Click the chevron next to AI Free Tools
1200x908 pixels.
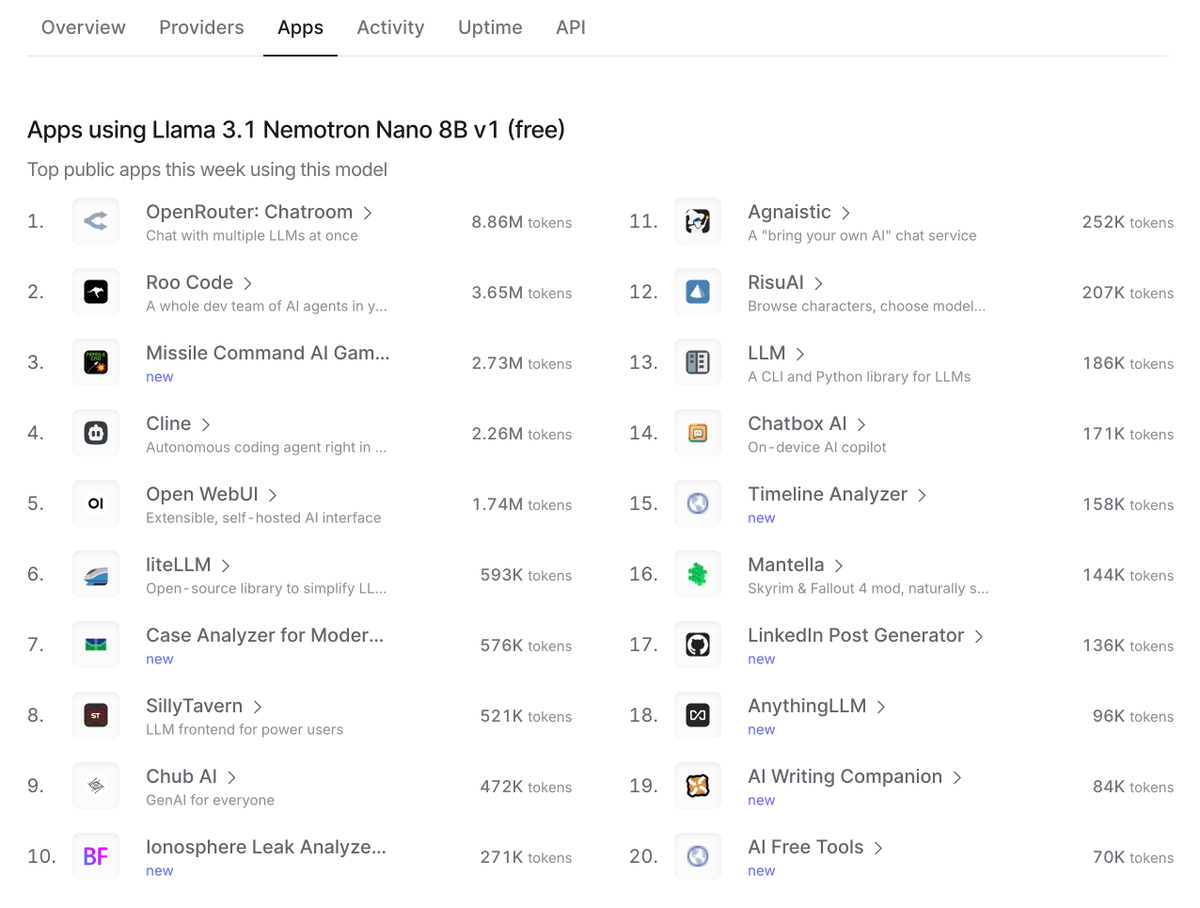(x=879, y=848)
